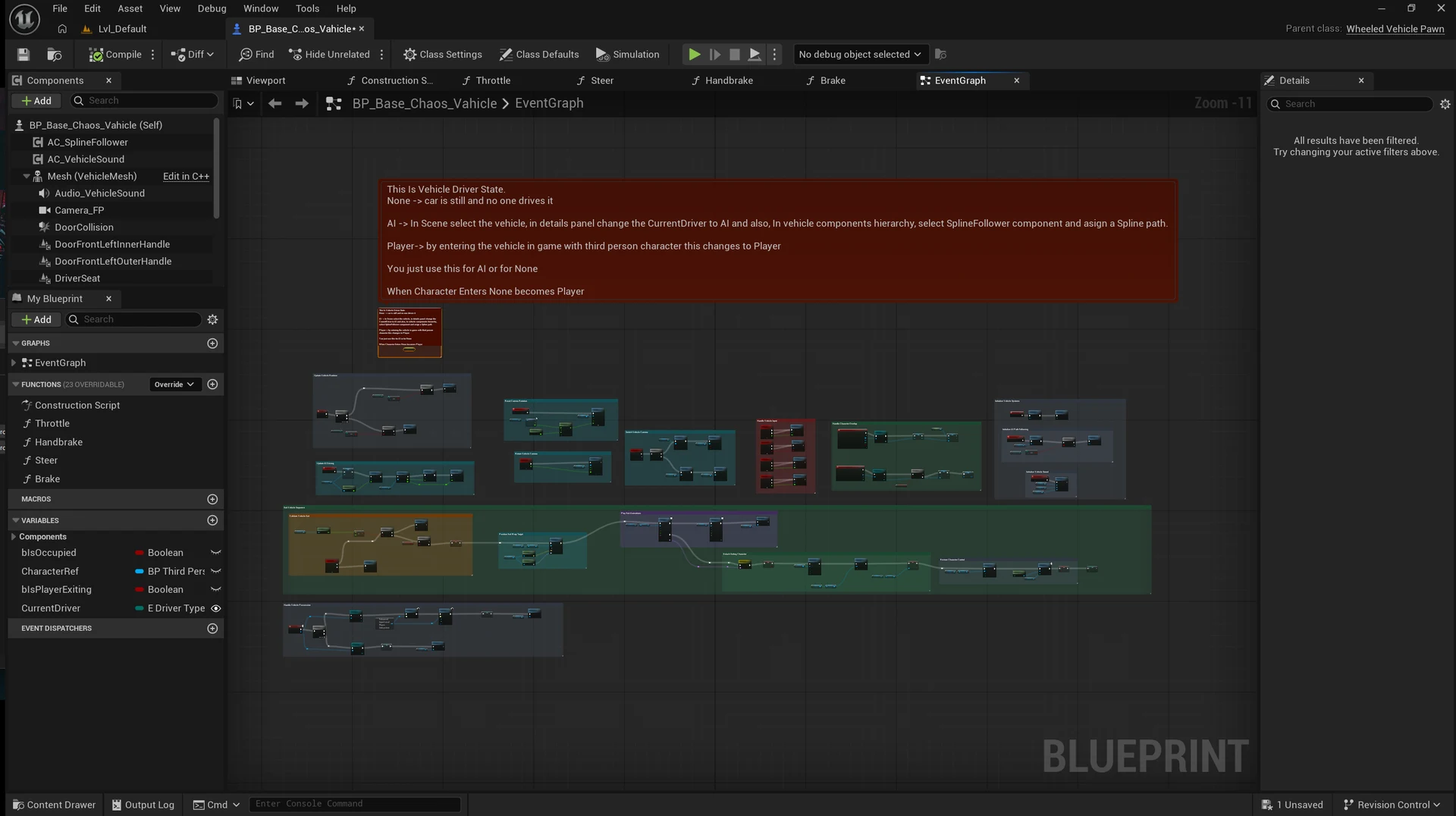Click the Browse to asset icon

pyautogui.click(x=55, y=55)
